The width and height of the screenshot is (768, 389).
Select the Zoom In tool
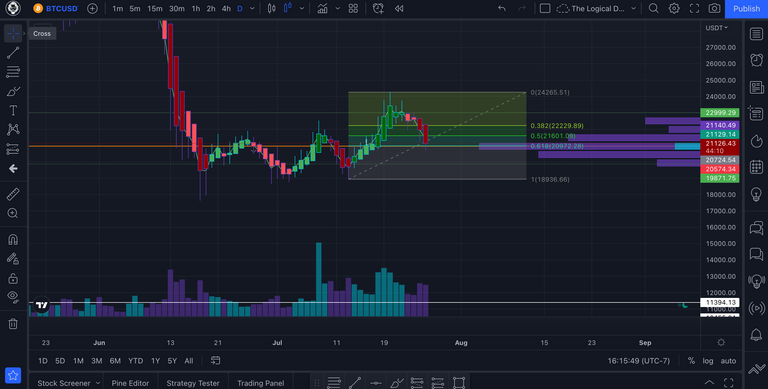pos(13,214)
